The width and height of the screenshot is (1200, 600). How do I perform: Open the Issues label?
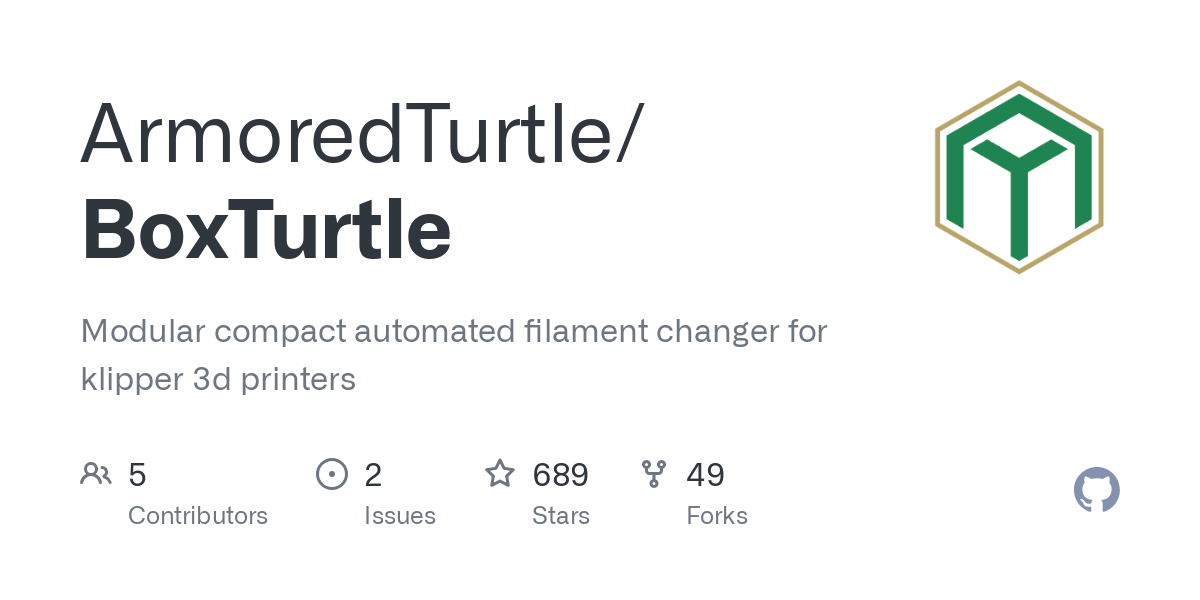coord(400,516)
